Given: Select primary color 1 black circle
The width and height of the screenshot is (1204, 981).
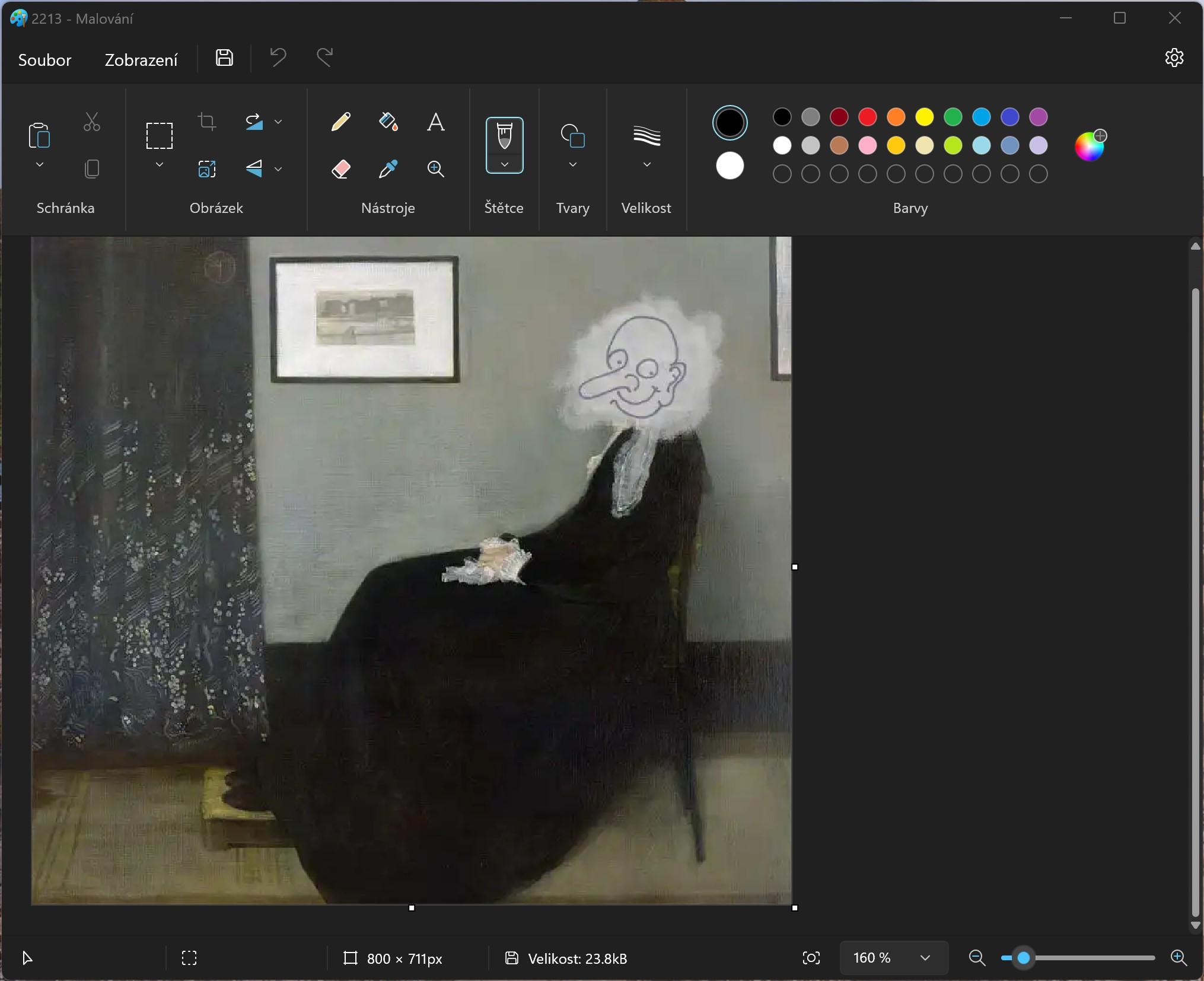Looking at the screenshot, I should pos(730,123).
